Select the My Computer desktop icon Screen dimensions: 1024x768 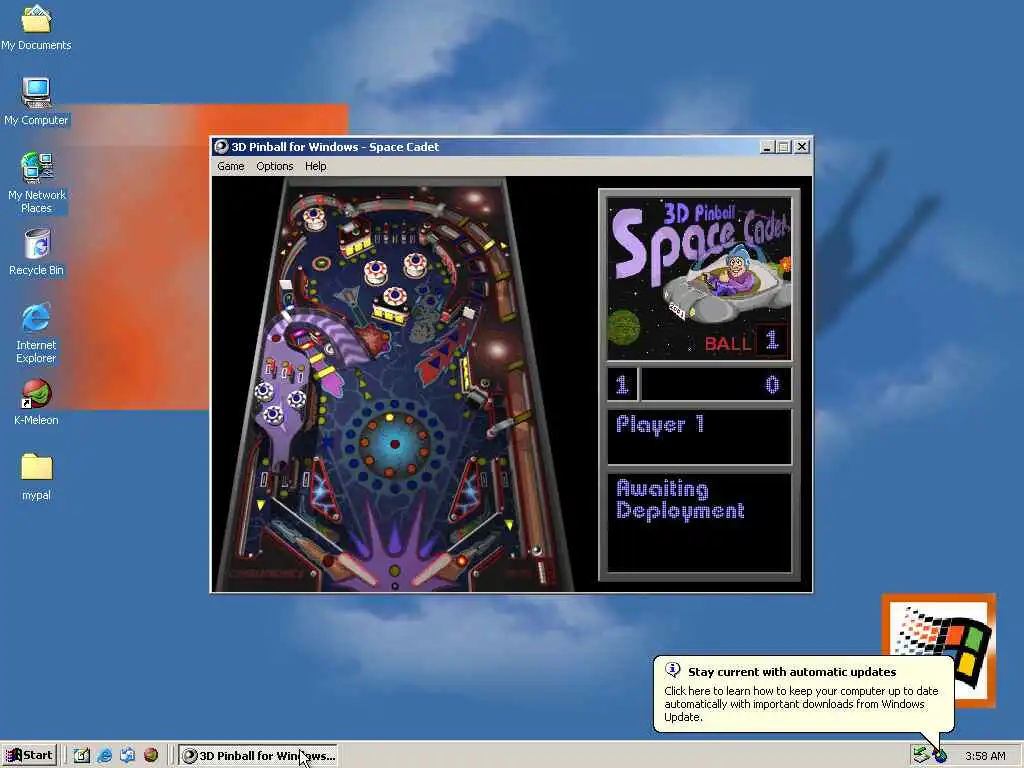point(36,101)
